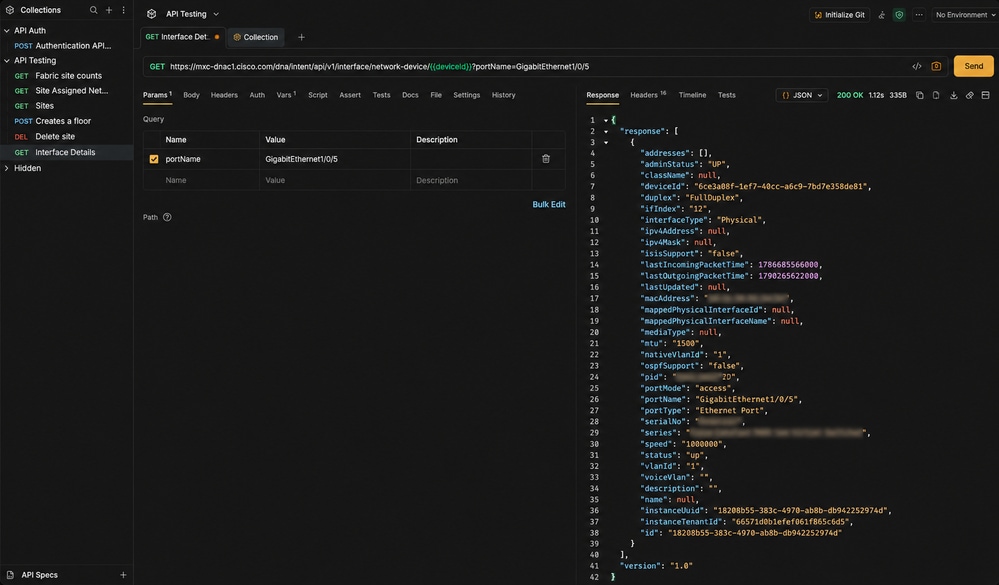Switch to the Assert tab
Viewport: 999px width, 585px height.
coord(350,95)
